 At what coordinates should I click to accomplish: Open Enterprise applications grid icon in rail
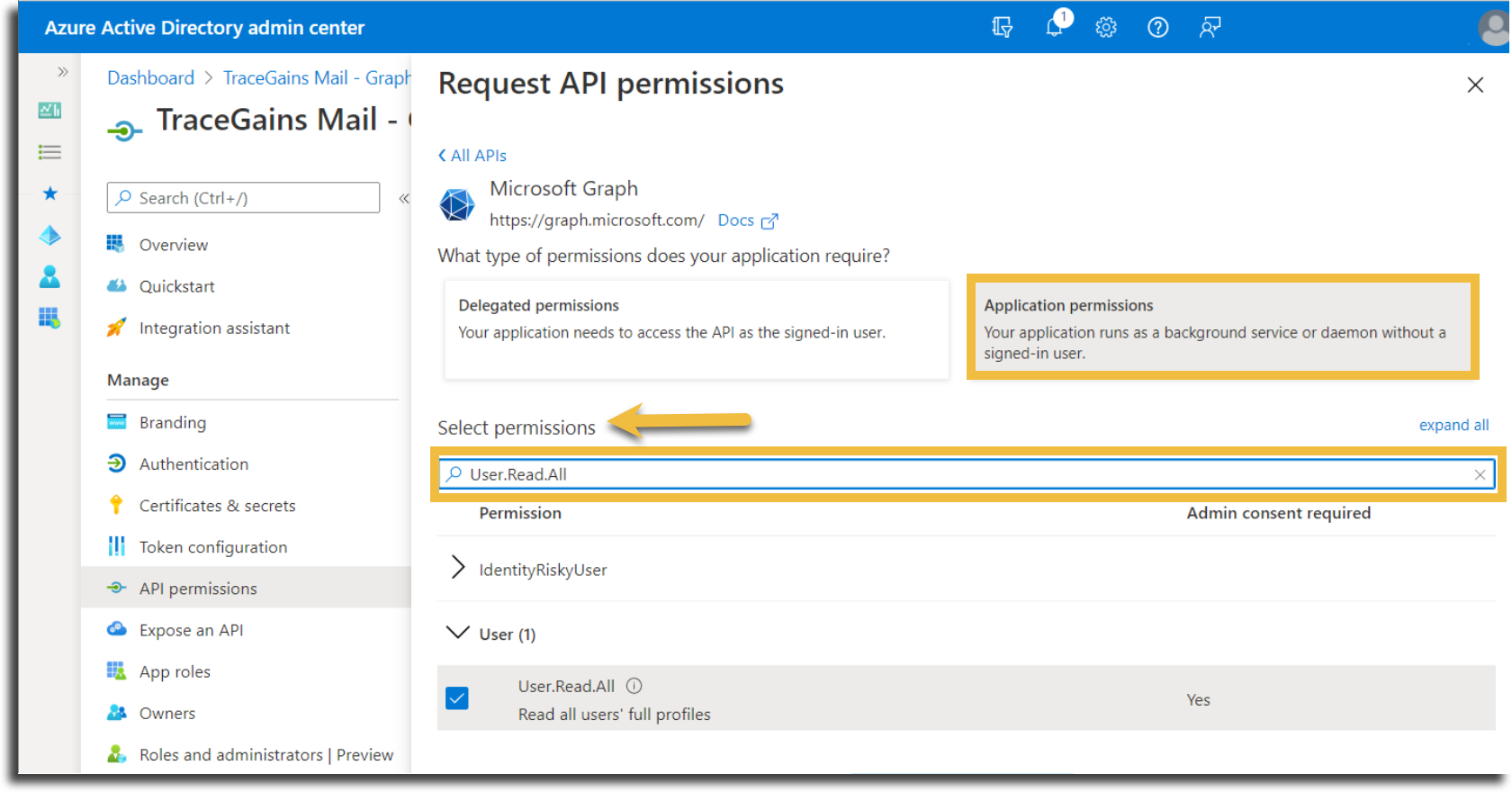49,318
